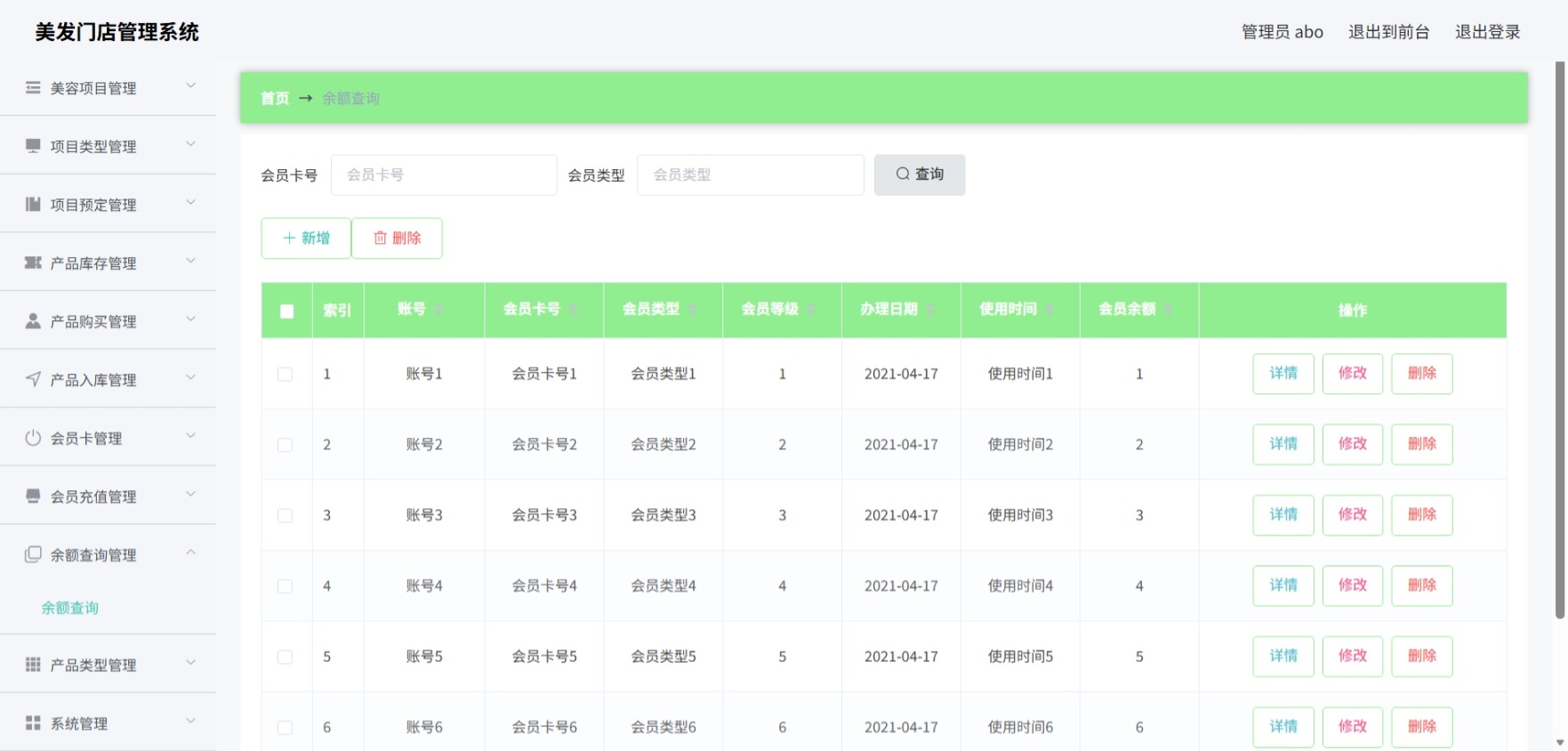
Task: Click the scrollbar down arrow
Action: pos(1560,742)
